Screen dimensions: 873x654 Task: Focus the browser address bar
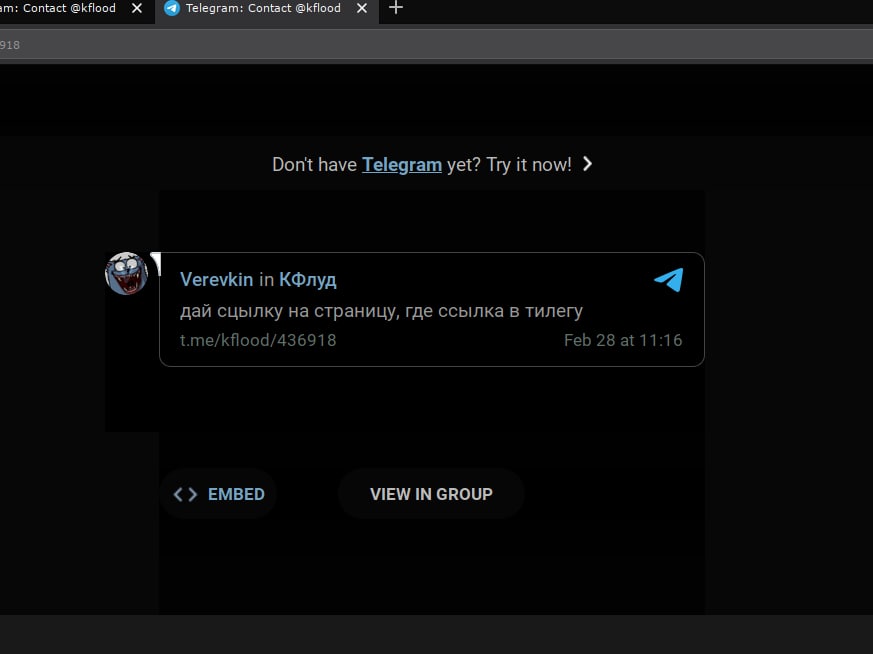pos(436,45)
